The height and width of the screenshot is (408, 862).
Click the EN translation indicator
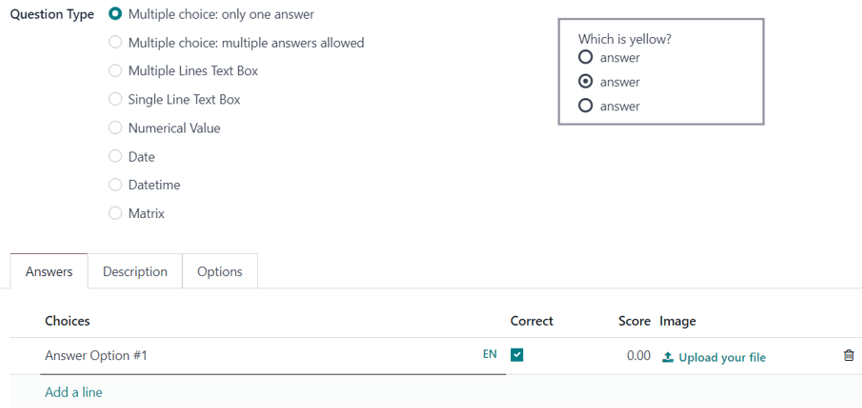[490, 355]
